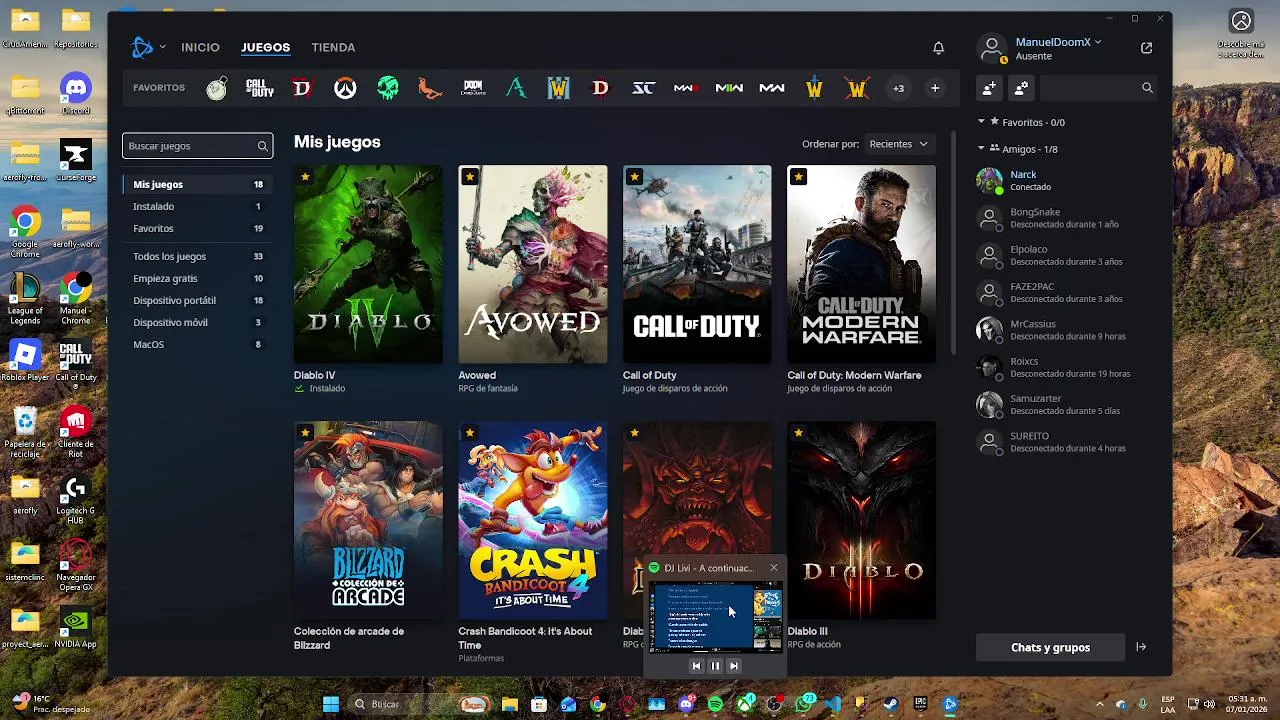Image resolution: width=1280 pixels, height=720 pixels.
Task: Click the Buscar juegos search field
Action: (197, 146)
